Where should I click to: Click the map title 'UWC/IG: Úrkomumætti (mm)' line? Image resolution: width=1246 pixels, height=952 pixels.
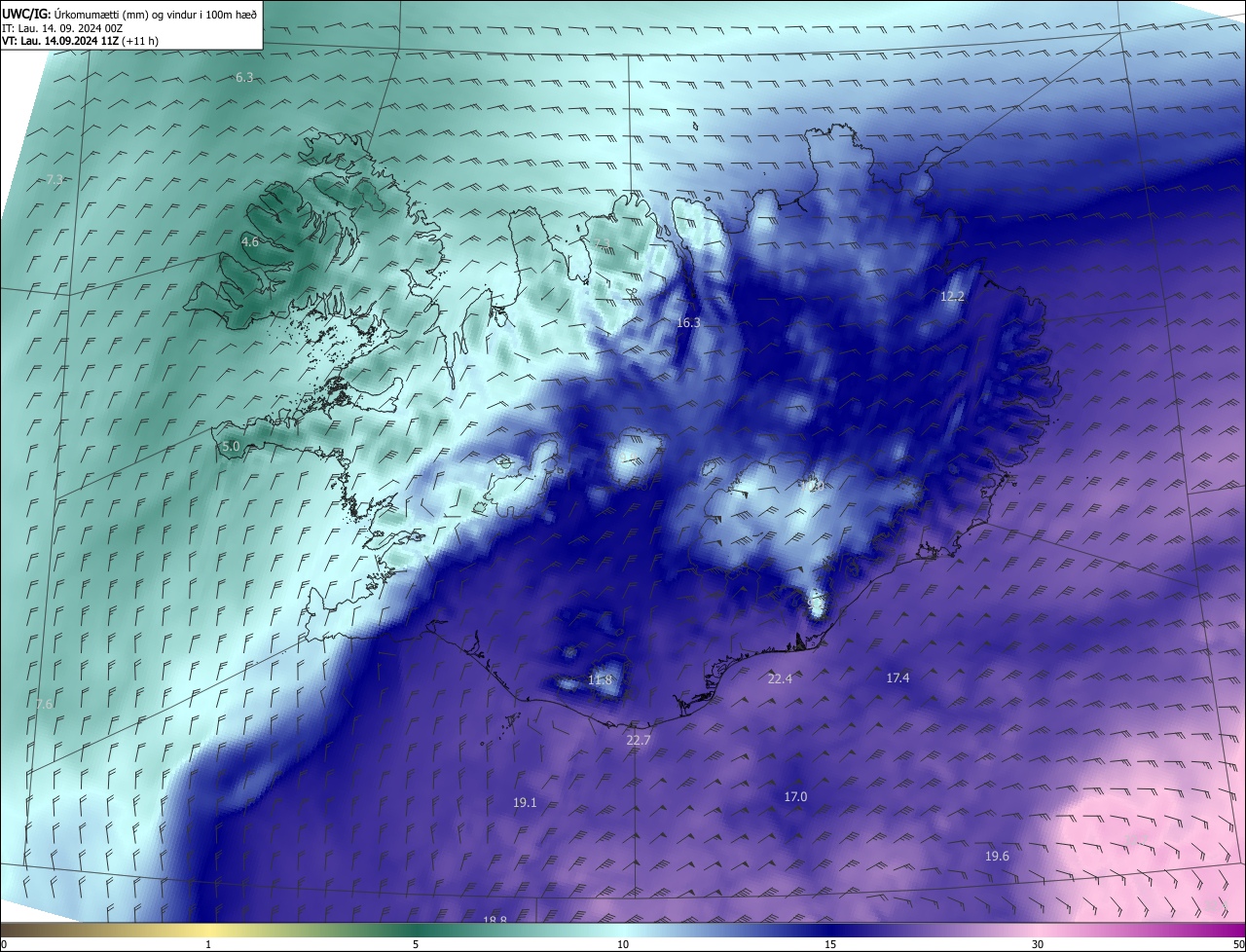(130, 14)
